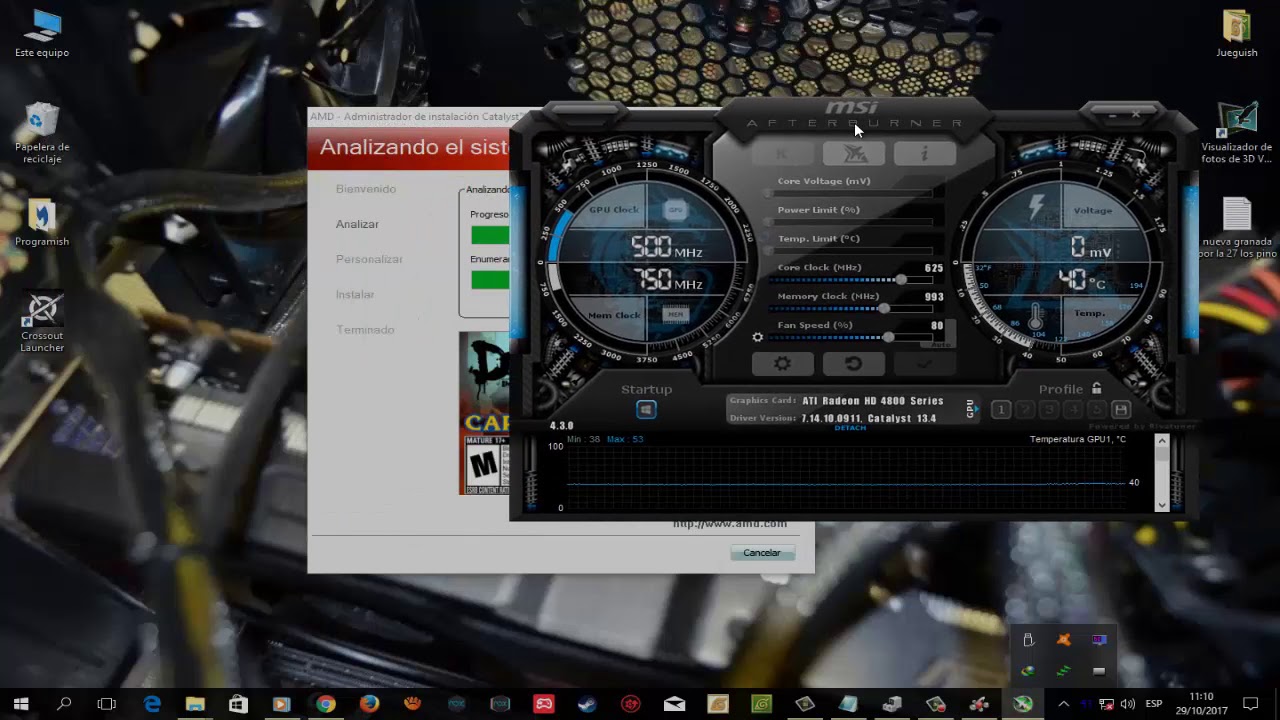Open the Action Center notification icon
The width and height of the screenshot is (1280, 720).
click(1250, 704)
